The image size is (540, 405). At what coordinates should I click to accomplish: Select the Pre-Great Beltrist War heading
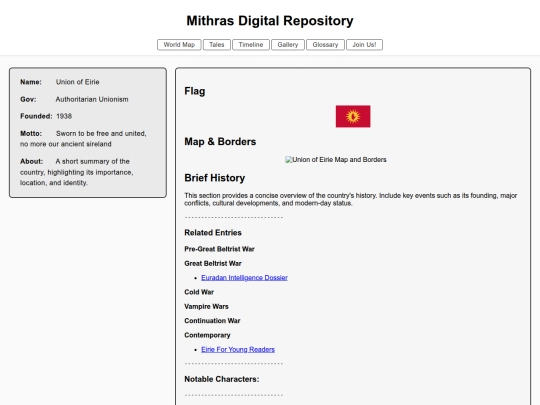[219, 249]
